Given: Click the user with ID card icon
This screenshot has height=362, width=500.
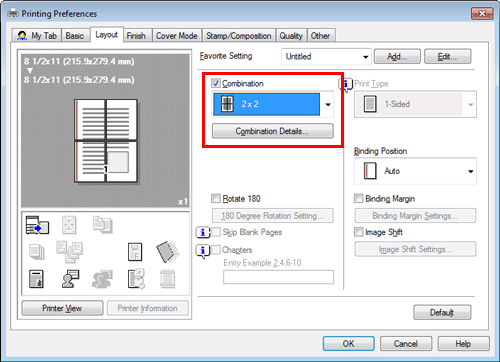Looking at the screenshot, I should tap(70, 279).
